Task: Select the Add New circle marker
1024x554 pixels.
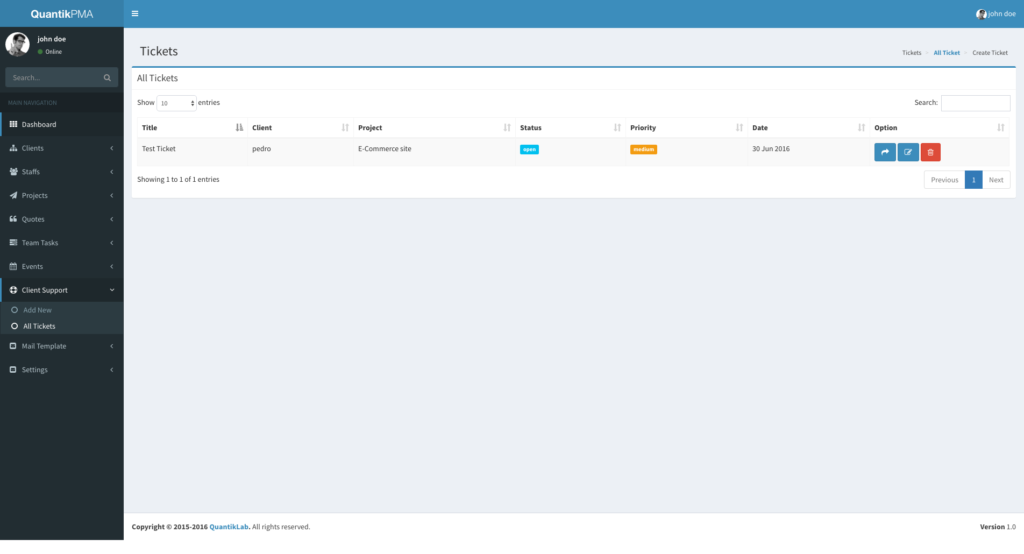Action: point(14,310)
